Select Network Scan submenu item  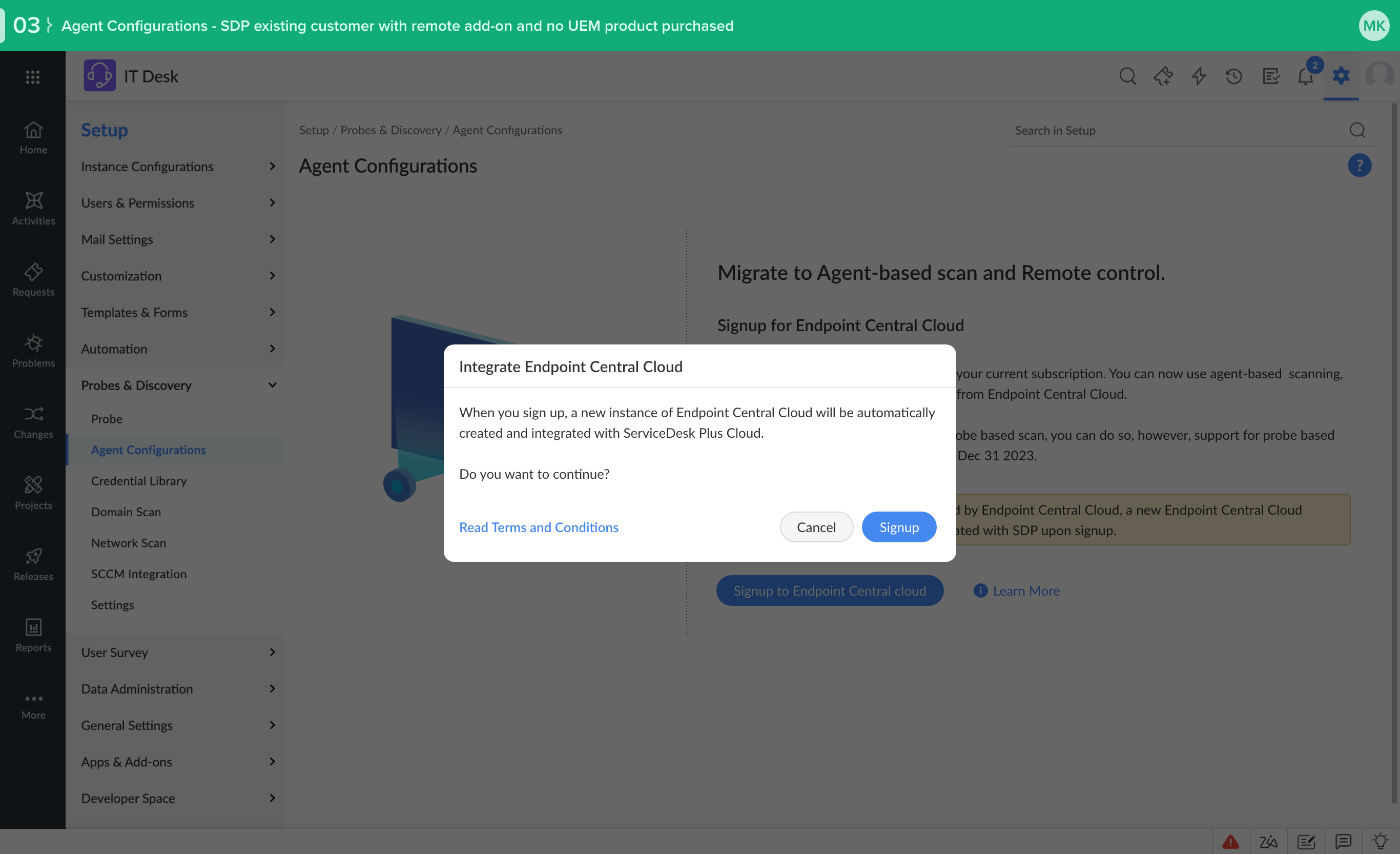click(176, 543)
